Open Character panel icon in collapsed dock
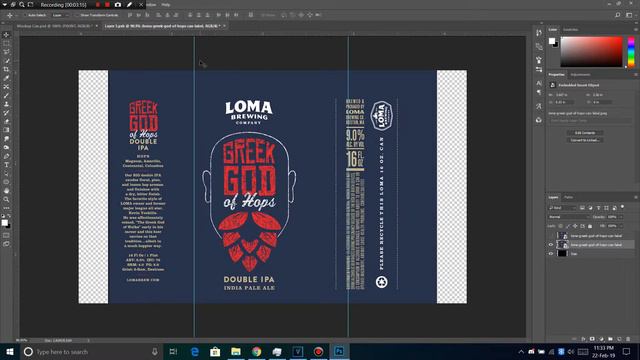The image size is (640, 360). (x=539, y=83)
